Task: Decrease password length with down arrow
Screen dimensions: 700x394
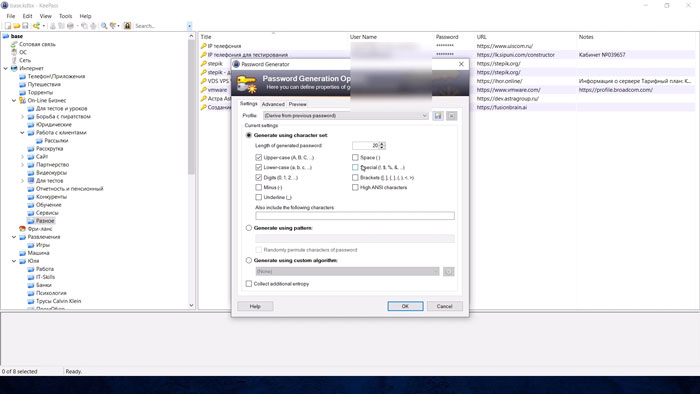Action: tap(382, 147)
